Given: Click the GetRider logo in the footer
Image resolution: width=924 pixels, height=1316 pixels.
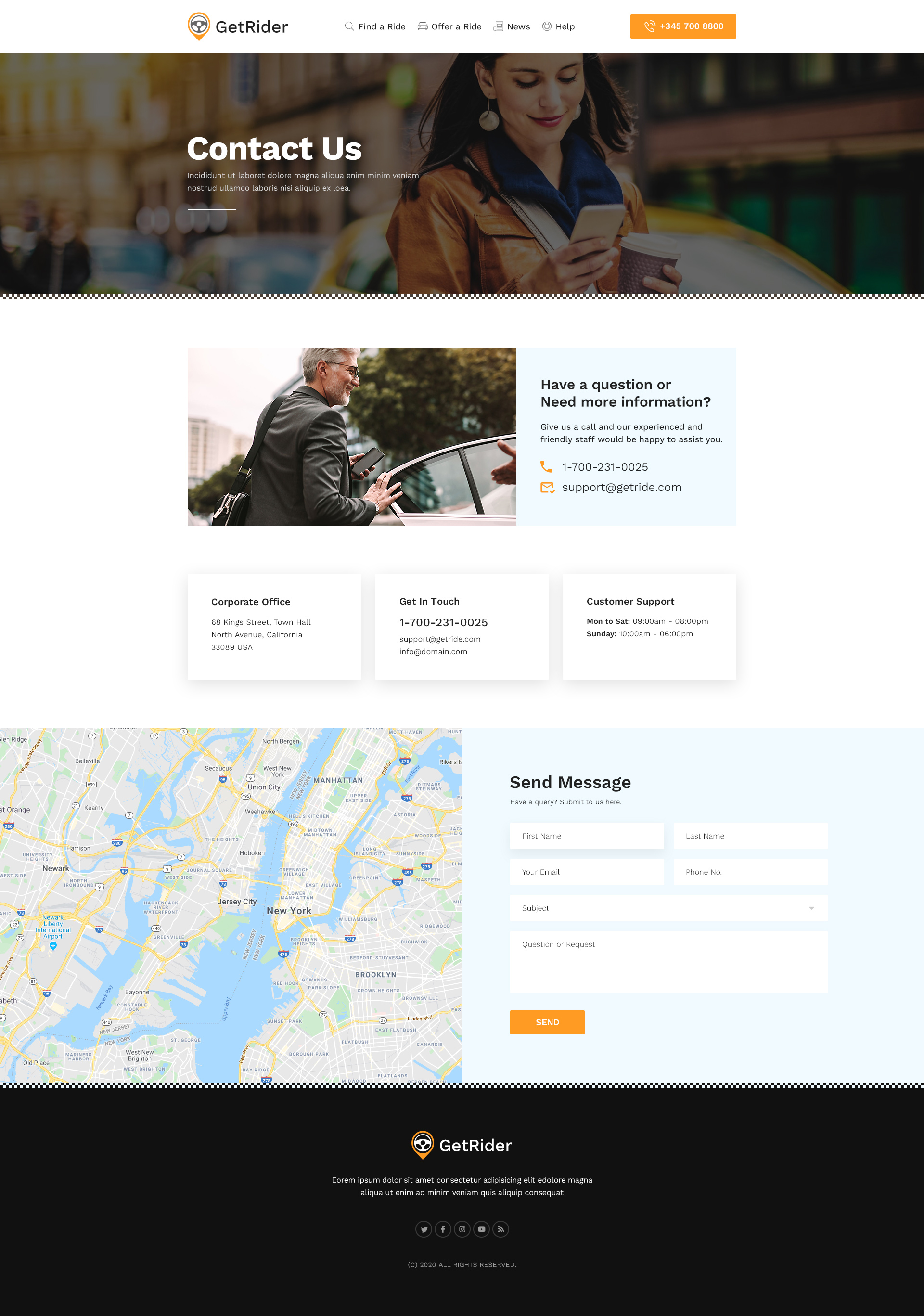Looking at the screenshot, I should (462, 1145).
